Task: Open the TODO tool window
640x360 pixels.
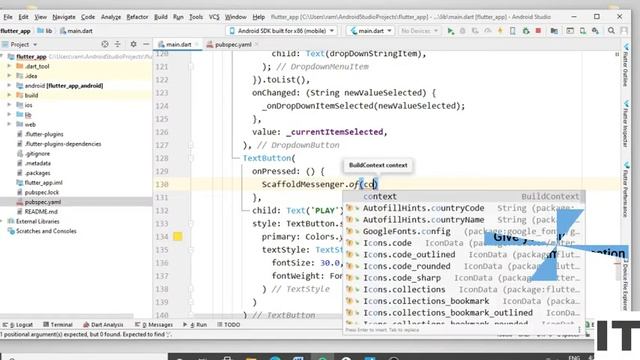Action: [229, 325]
